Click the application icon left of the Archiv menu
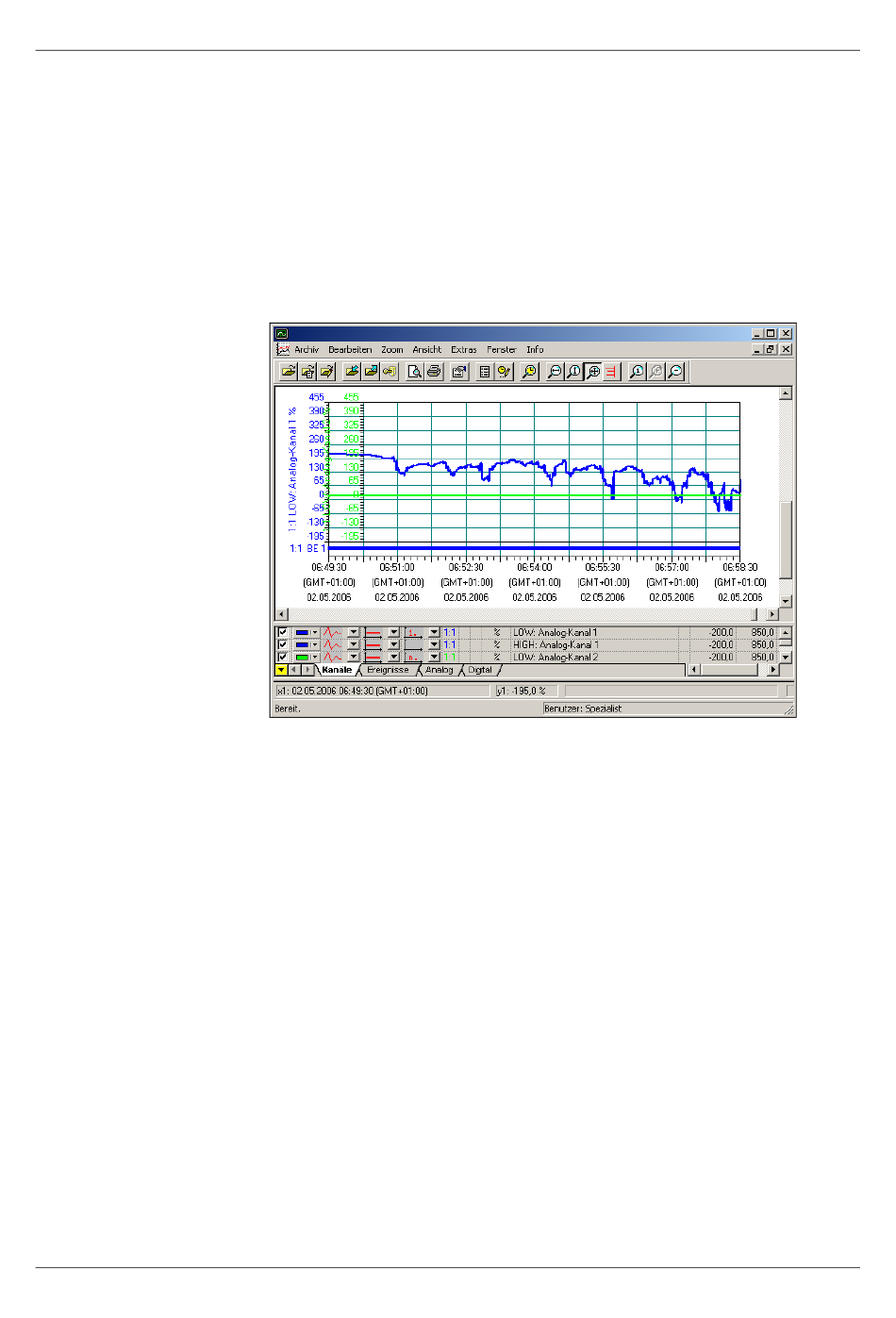Image resolution: width=896 pixels, height=1318 pixels. click(282, 349)
